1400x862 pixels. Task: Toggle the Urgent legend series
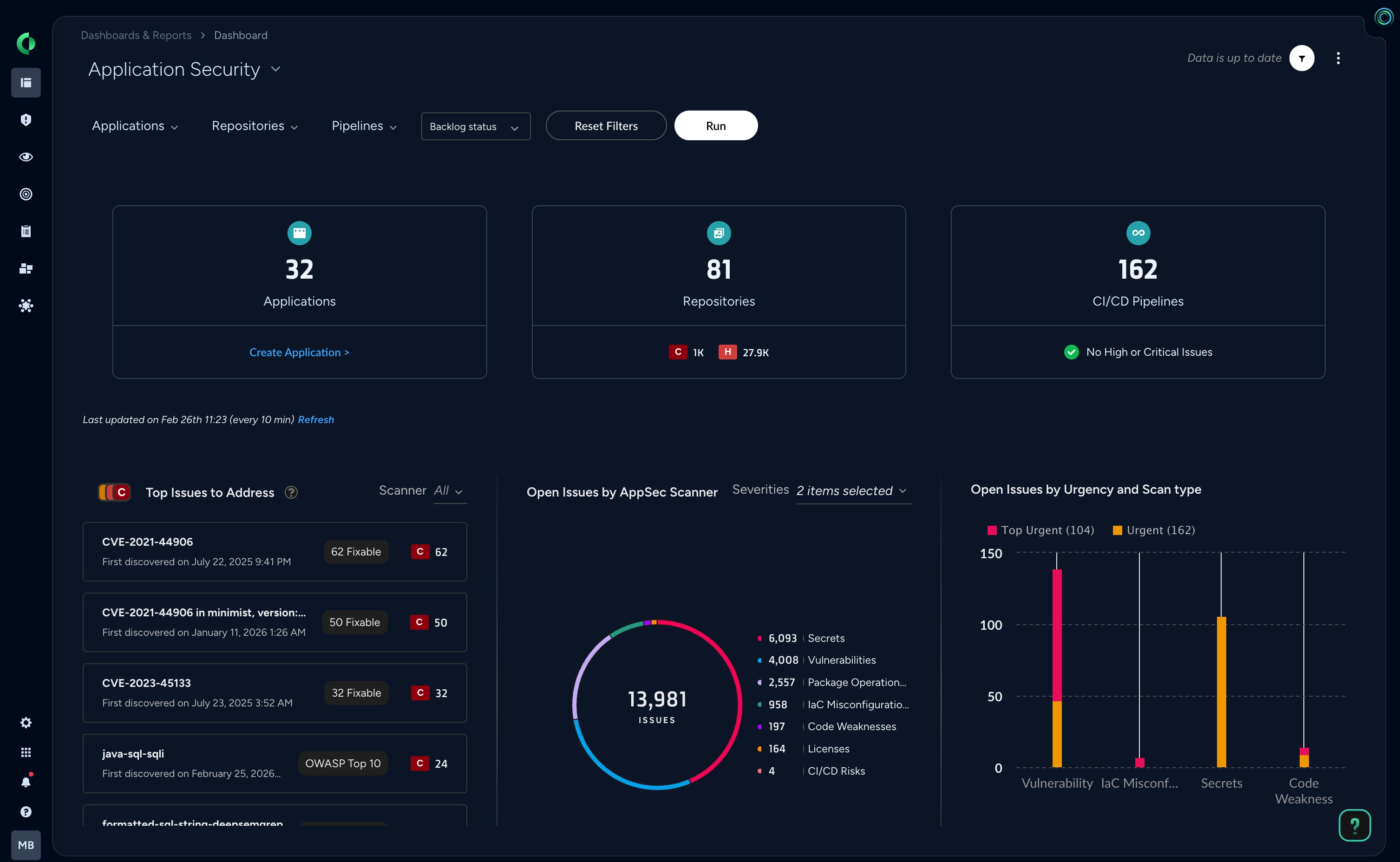[x=1154, y=530]
